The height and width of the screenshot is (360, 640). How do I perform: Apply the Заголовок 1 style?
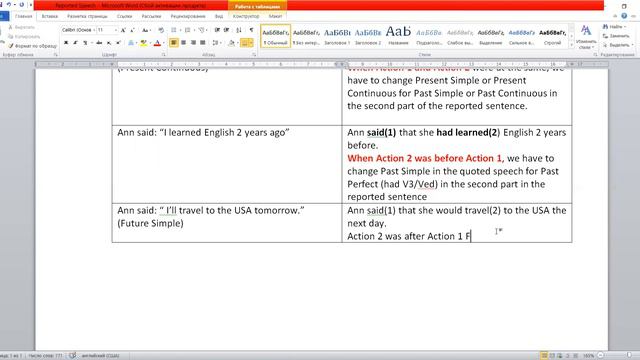point(337,36)
